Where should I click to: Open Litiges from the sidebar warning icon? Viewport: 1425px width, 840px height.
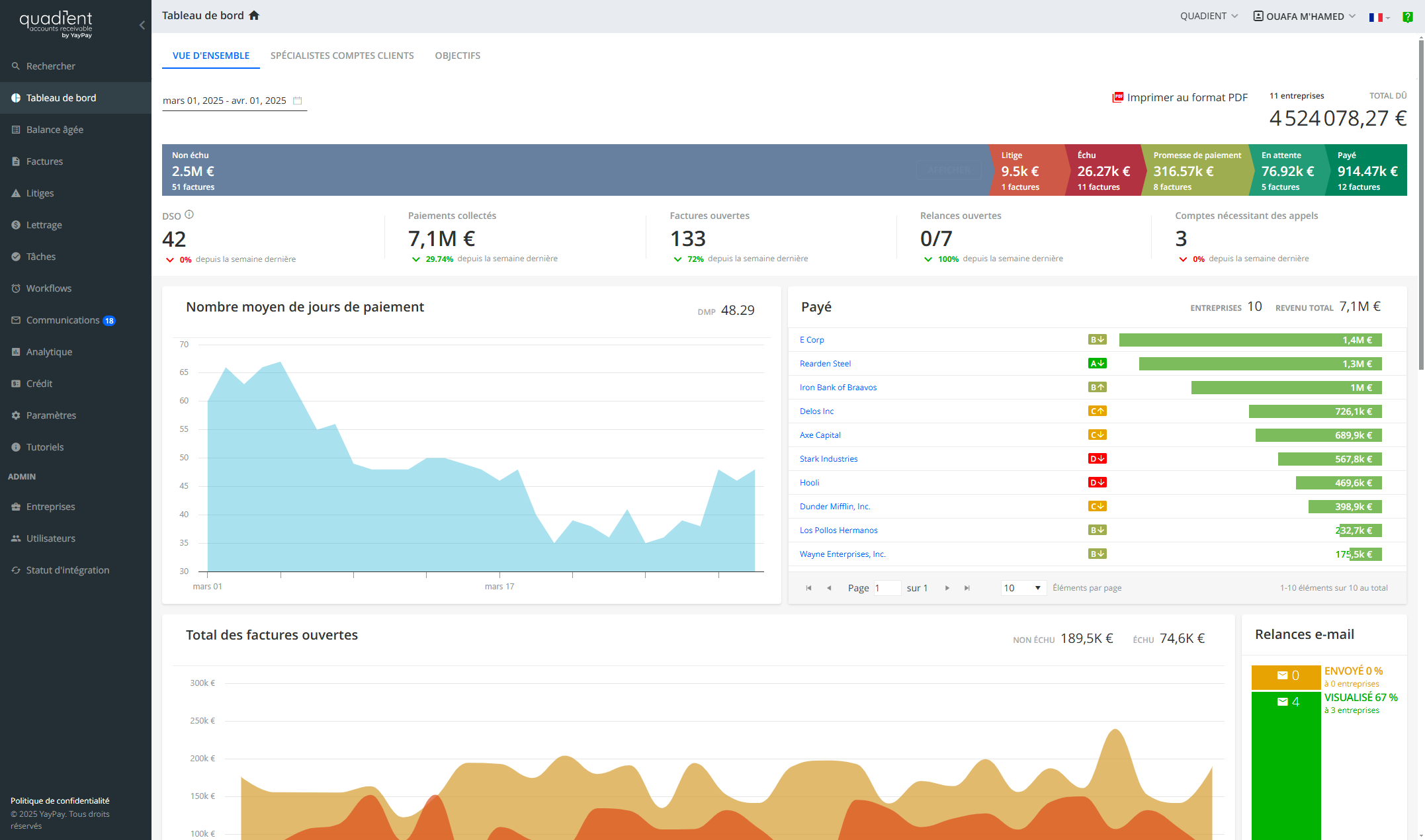[16, 193]
